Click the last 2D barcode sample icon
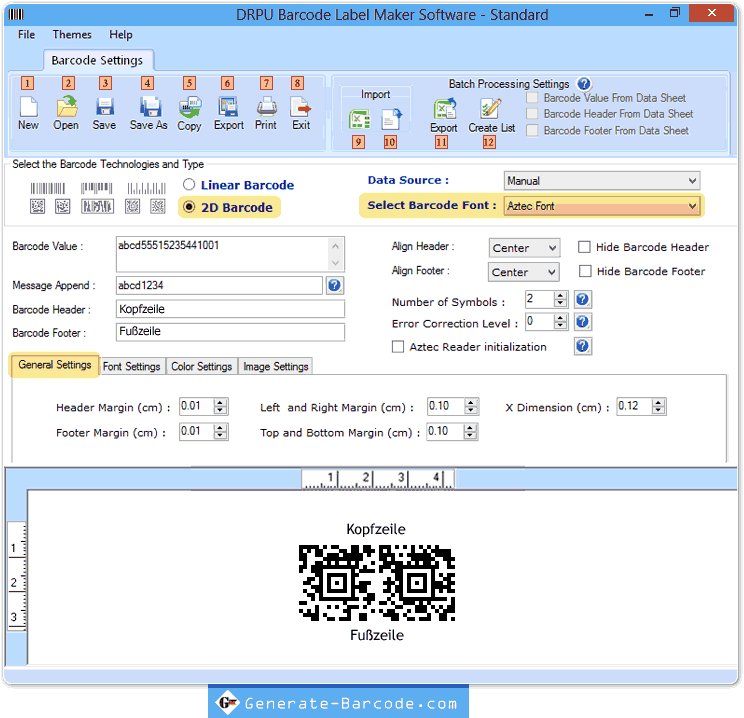This screenshot has height=718, width=744. [158, 206]
